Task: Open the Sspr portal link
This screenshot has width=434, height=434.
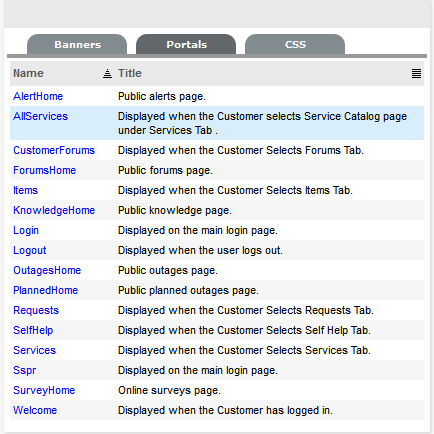Action: [25, 370]
